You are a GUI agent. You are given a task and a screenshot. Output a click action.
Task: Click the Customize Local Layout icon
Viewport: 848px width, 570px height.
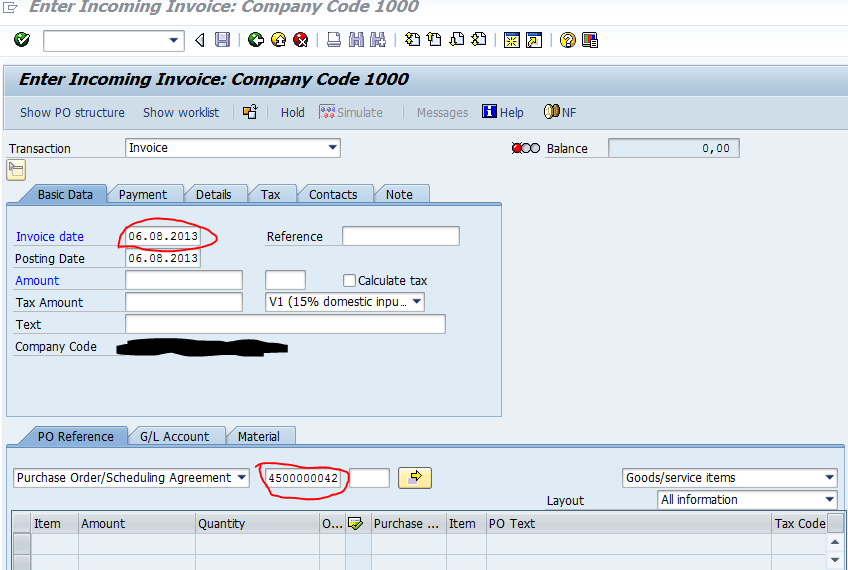[x=590, y=40]
